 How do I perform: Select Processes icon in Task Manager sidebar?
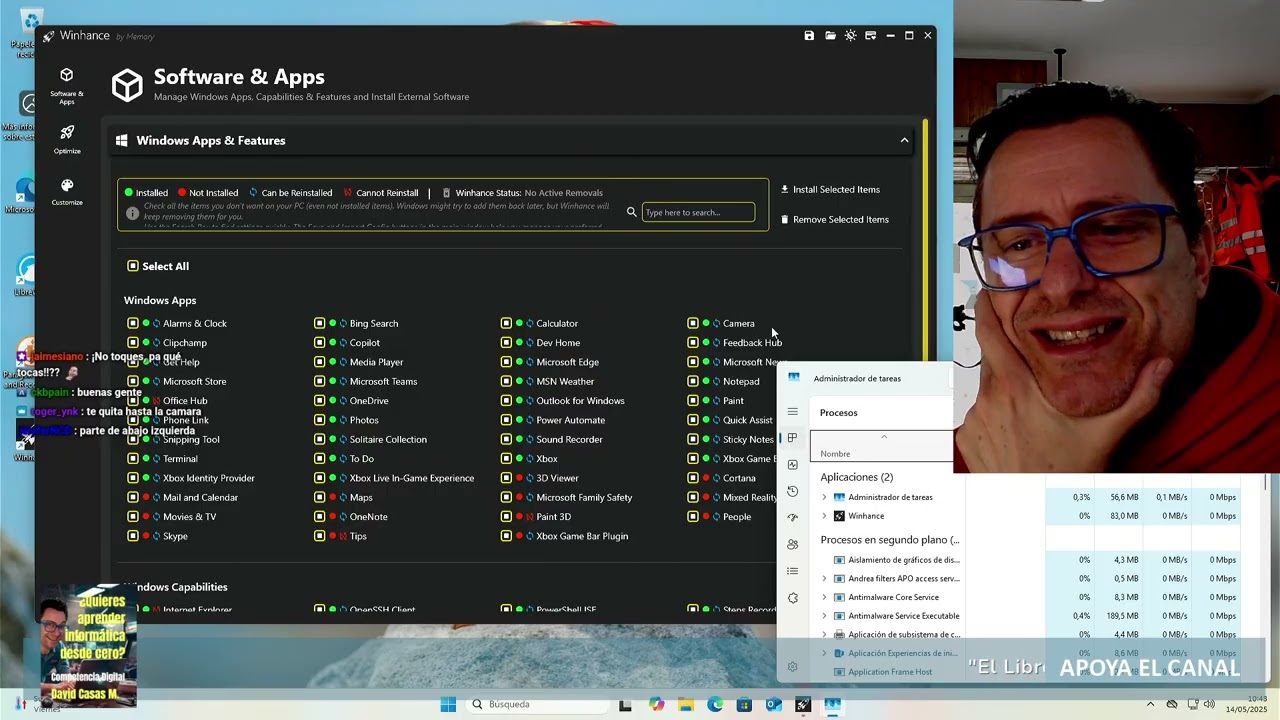[x=792, y=438]
